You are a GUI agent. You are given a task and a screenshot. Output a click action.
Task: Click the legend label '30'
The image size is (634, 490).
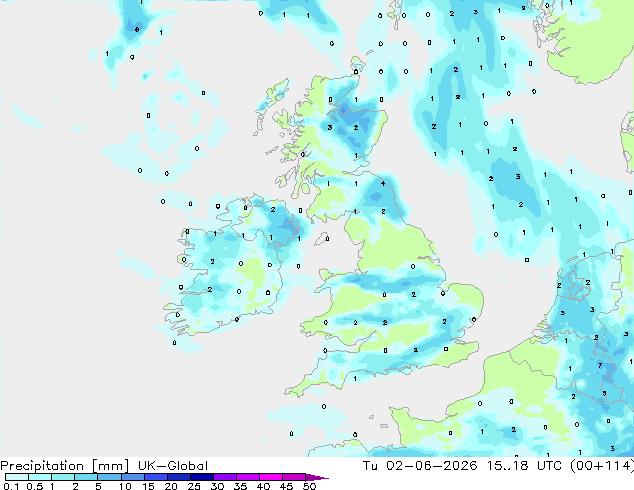click(x=217, y=486)
